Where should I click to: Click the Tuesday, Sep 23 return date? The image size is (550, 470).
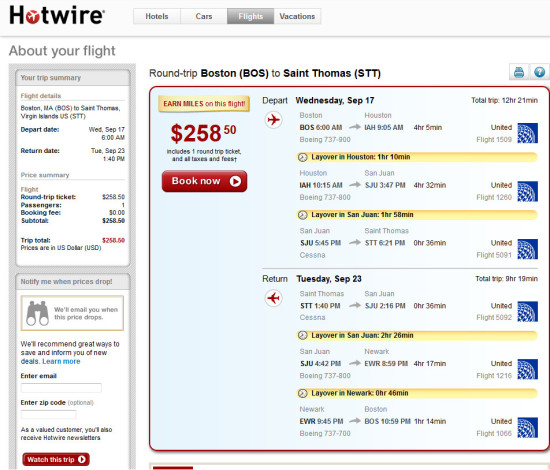[329, 279]
